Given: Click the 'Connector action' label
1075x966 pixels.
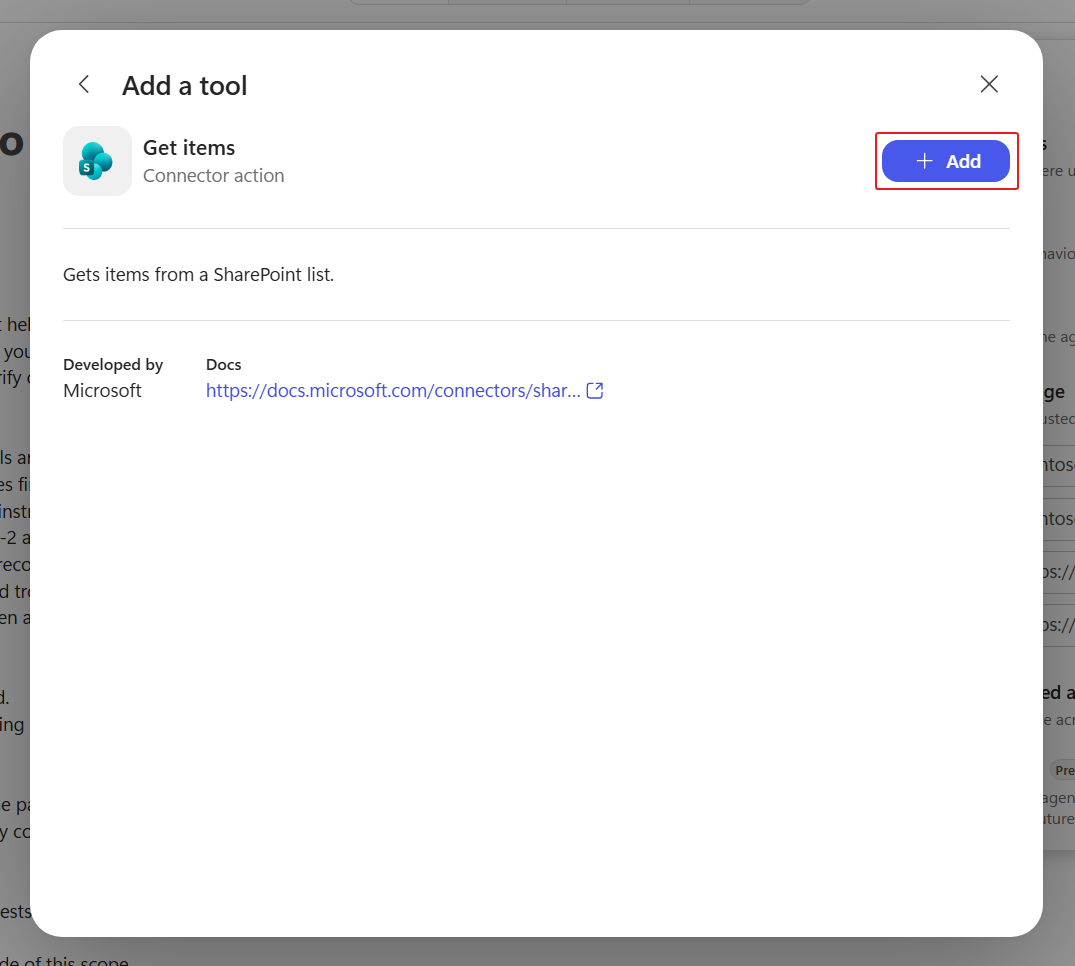Looking at the screenshot, I should tap(213, 176).
